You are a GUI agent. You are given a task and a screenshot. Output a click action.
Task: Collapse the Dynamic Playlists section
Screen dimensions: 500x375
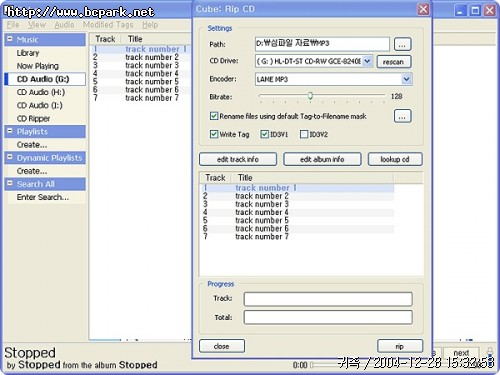tap(10, 157)
